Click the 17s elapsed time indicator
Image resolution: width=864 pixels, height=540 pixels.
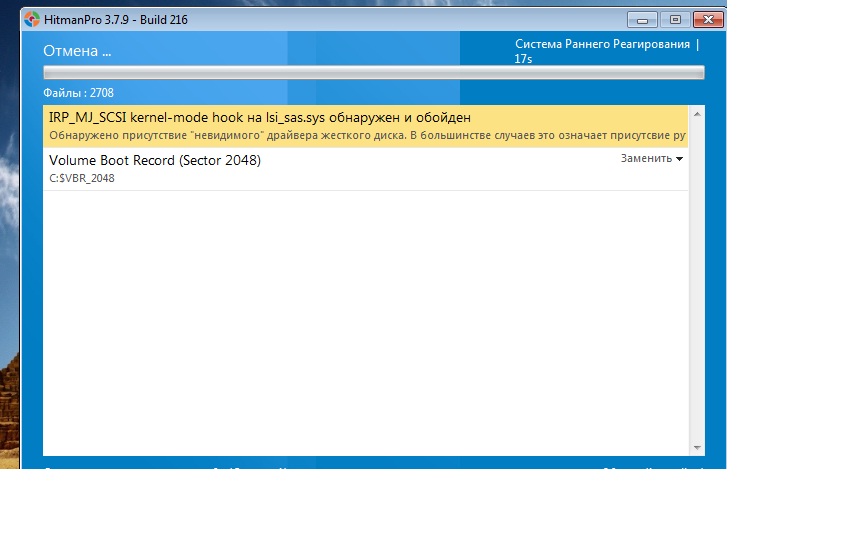click(523, 59)
